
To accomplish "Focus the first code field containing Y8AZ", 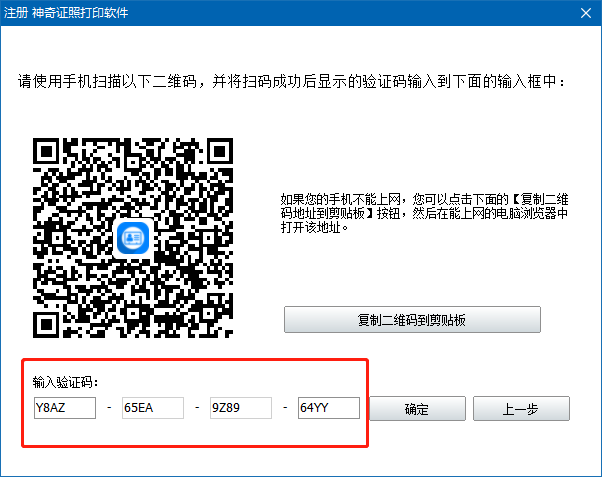I will pyautogui.click(x=64, y=408).
